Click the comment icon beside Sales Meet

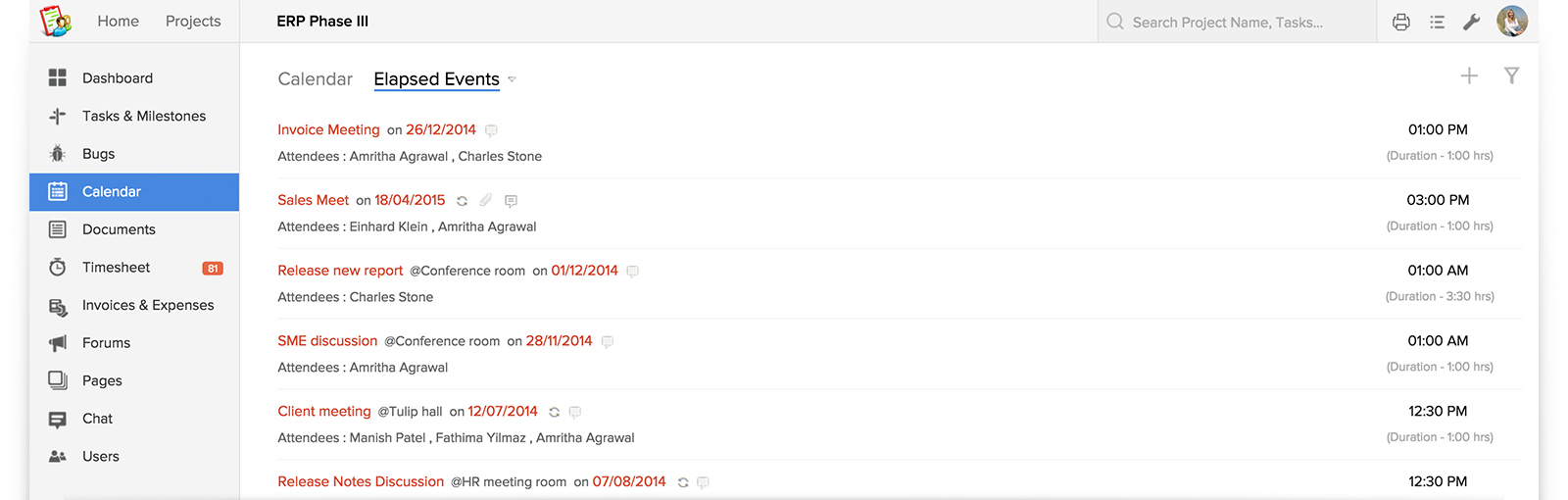[x=511, y=201]
